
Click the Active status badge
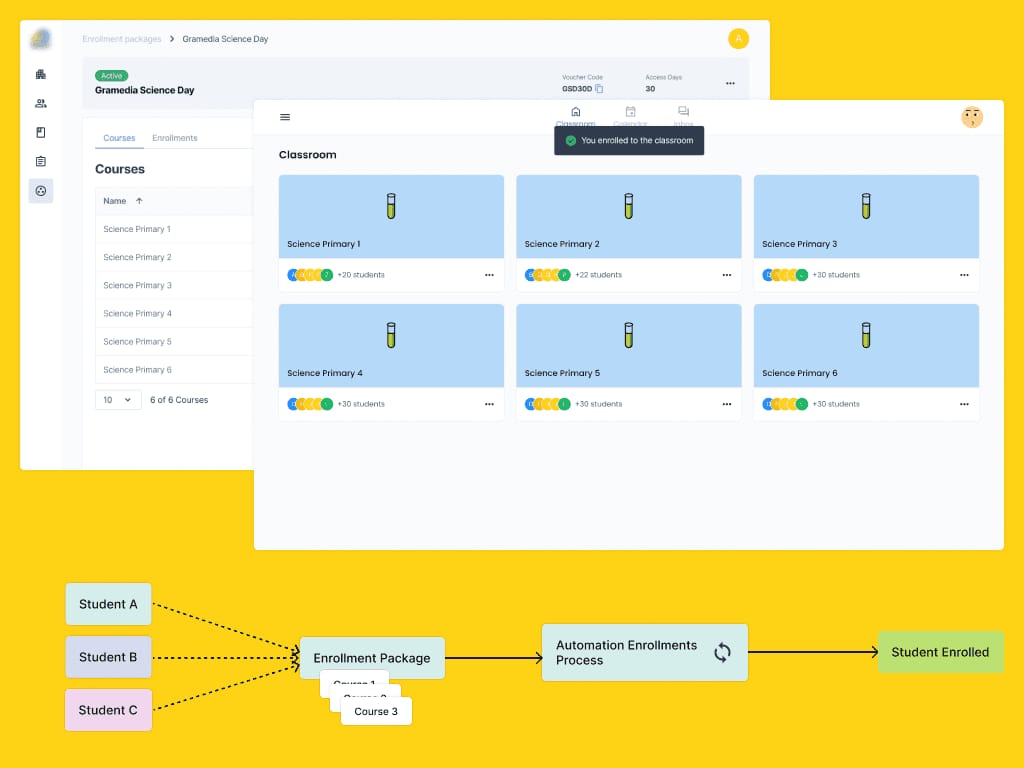pos(111,76)
